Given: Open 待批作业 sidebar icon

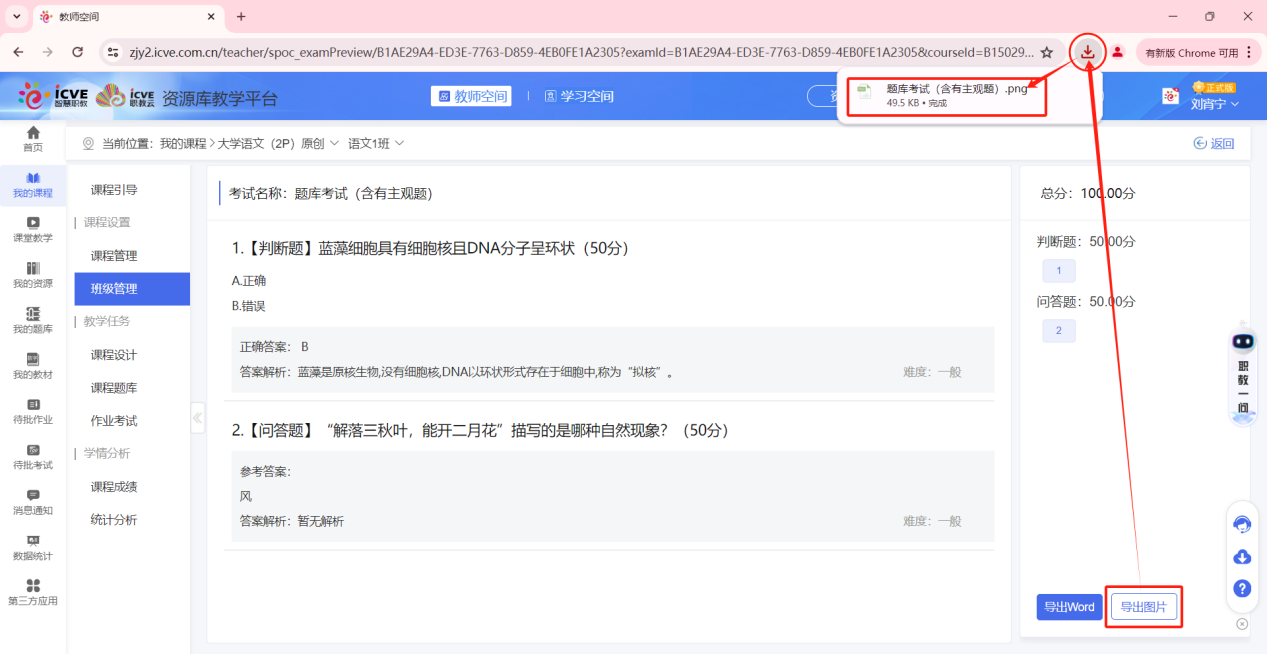Looking at the screenshot, I should click(x=33, y=411).
